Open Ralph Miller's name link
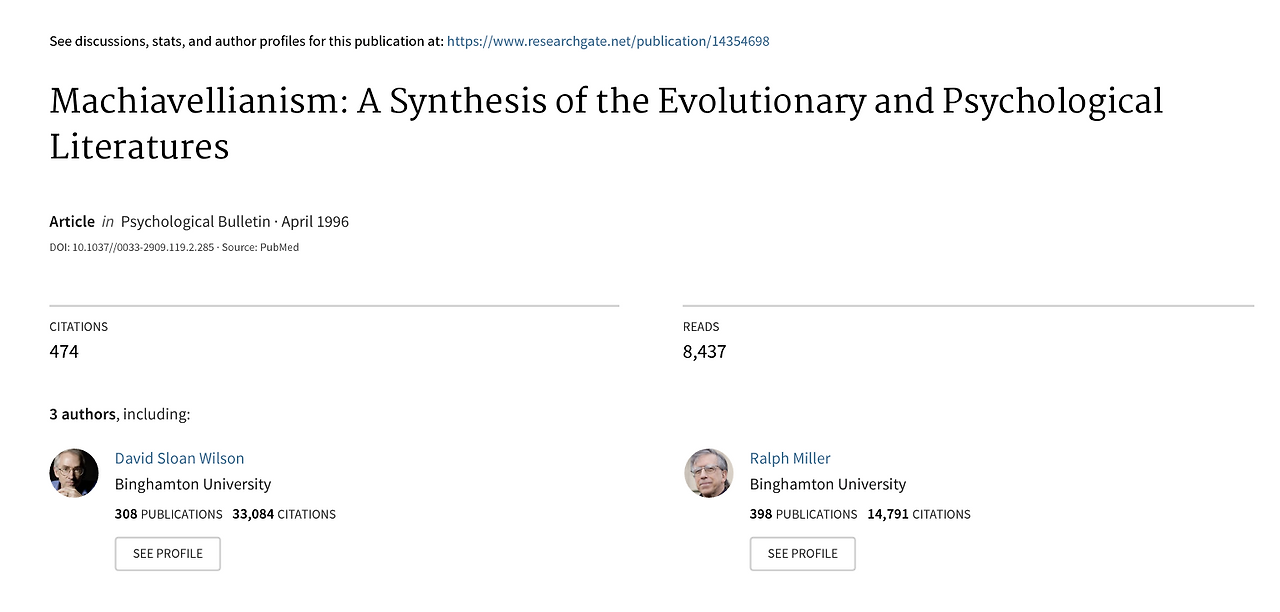This screenshot has width=1280, height=612. (790, 458)
